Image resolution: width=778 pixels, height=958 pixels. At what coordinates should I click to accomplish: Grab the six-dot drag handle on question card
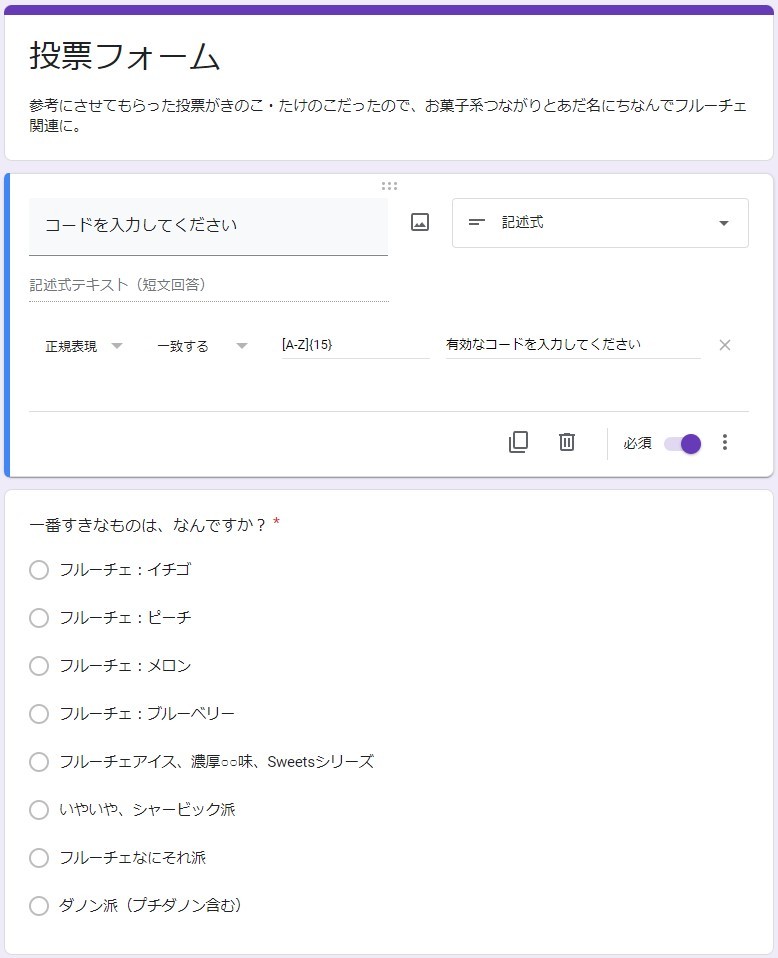[x=389, y=186]
